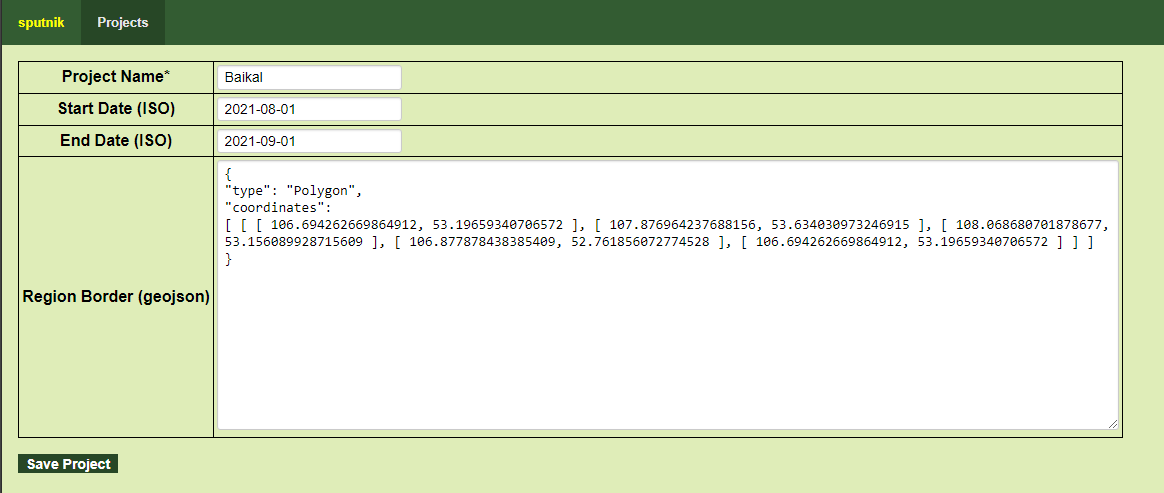Click the Start Date (ISO) label
1164x493 pixels.
pyautogui.click(x=116, y=109)
